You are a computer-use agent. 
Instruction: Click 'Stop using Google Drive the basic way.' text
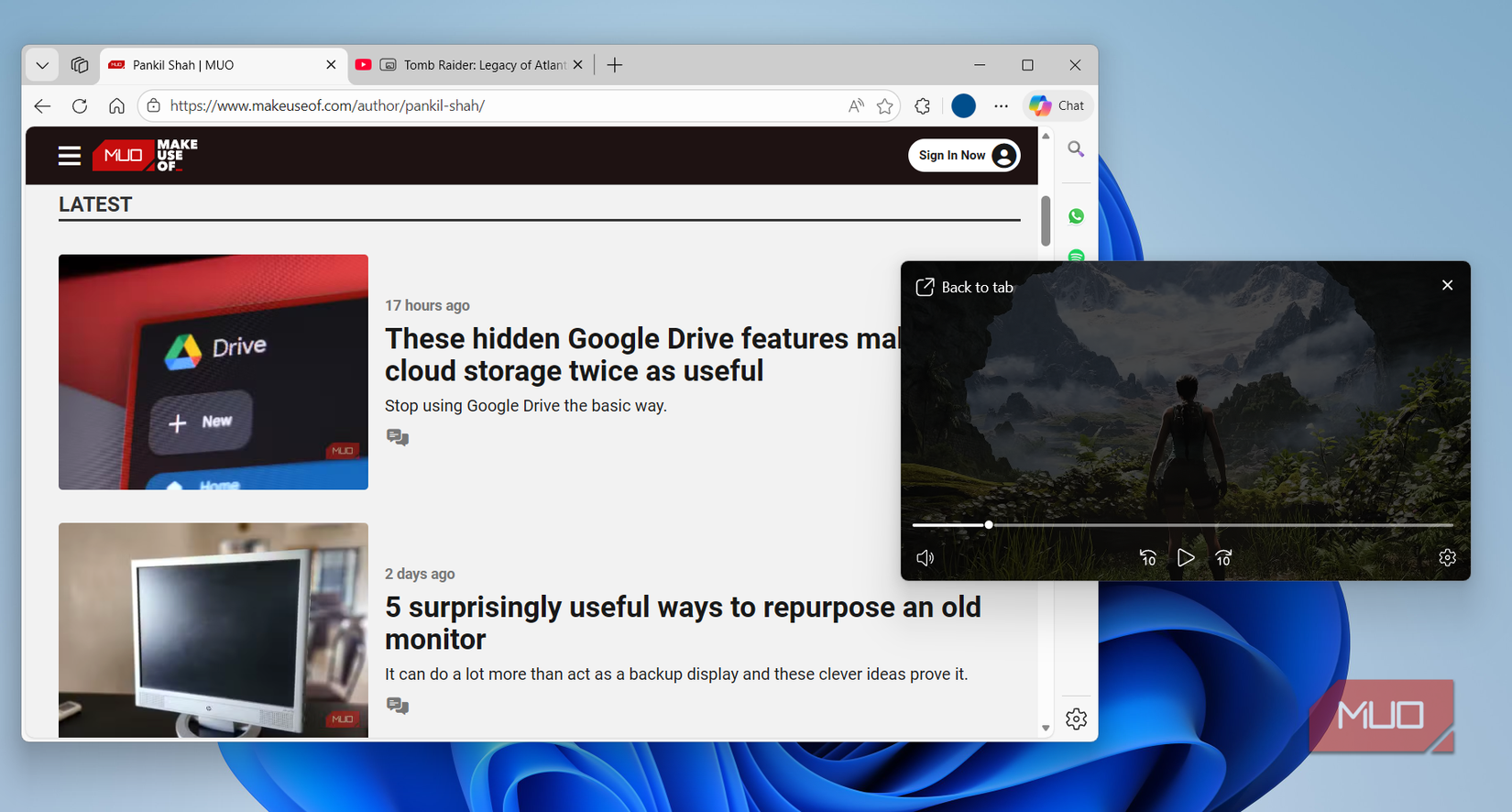coord(526,405)
